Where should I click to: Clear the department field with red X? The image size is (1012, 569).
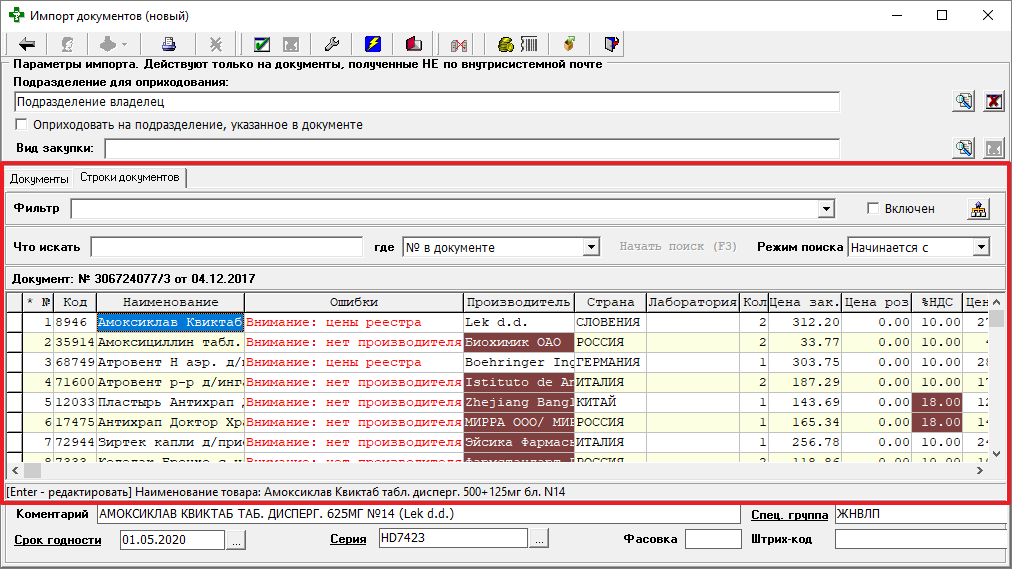pyautogui.click(x=993, y=101)
